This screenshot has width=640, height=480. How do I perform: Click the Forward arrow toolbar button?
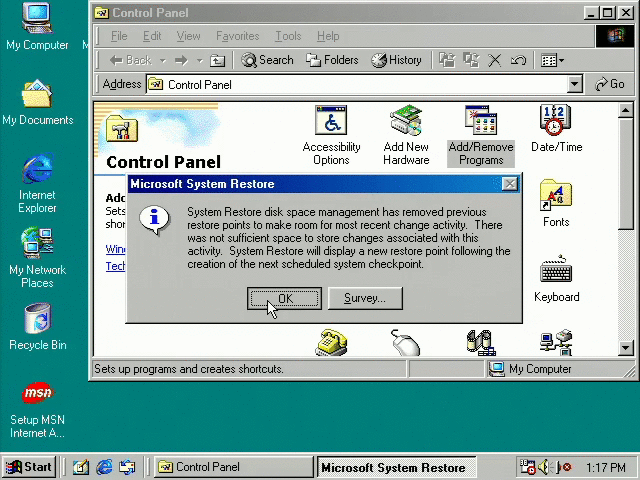pyautogui.click(x=181, y=61)
